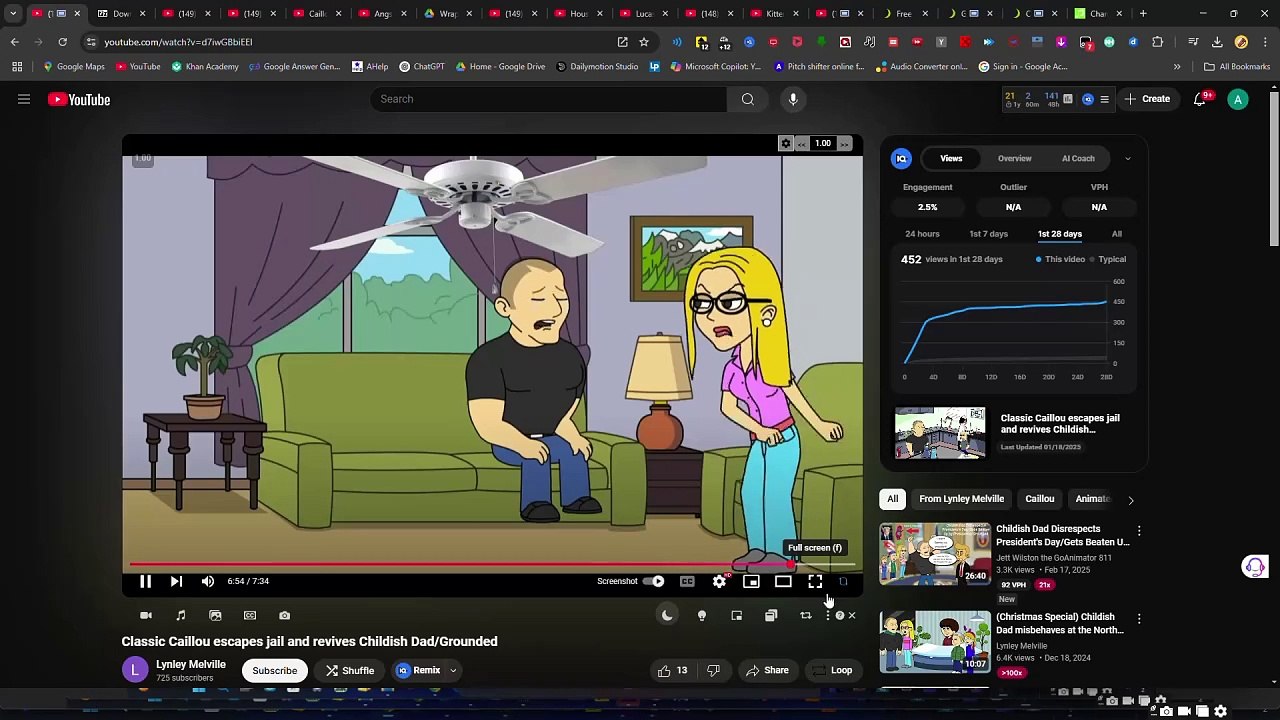The height and width of the screenshot is (720, 1280).
Task: Subscribe to Lynley Melville channel
Action: point(274,670)
